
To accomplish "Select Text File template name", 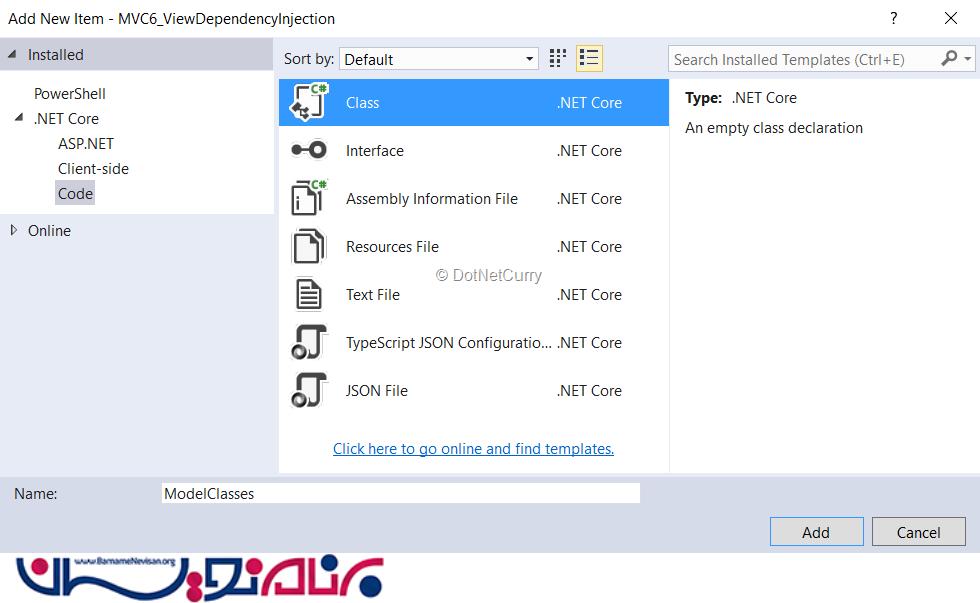I will click(373, 294).
